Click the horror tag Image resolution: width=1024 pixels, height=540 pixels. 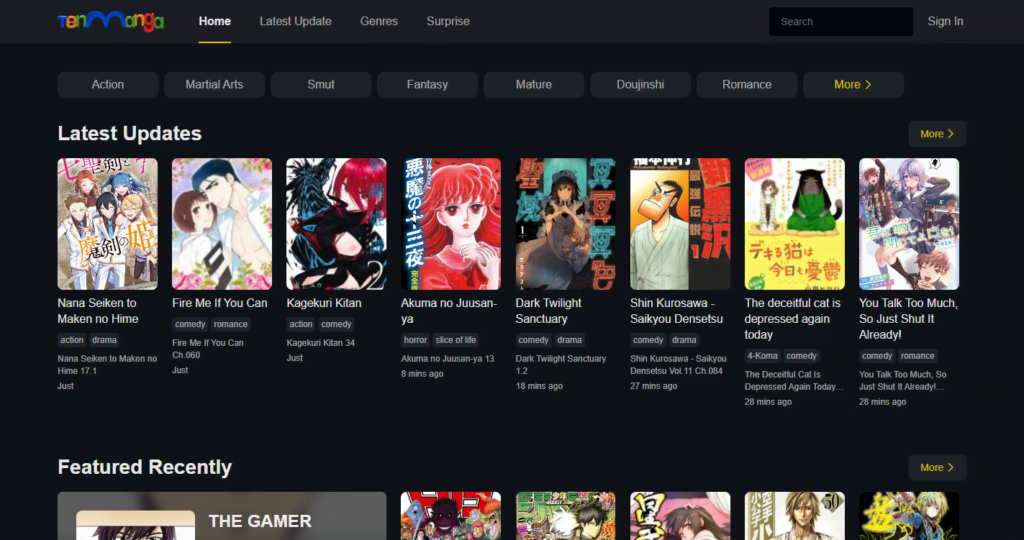(x=415, y=340)
